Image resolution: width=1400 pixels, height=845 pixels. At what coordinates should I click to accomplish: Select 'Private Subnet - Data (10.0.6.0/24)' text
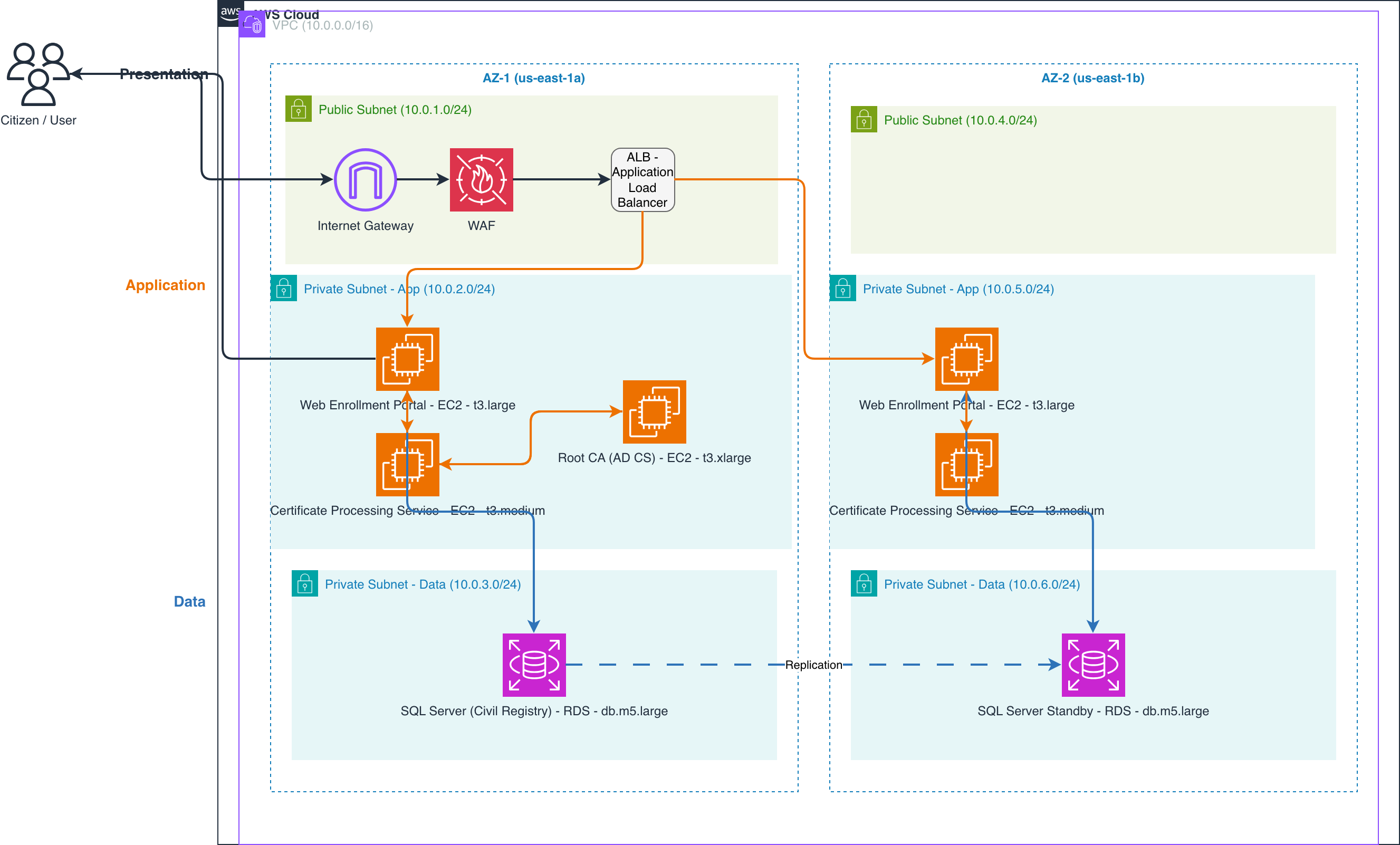pos(982,584)
